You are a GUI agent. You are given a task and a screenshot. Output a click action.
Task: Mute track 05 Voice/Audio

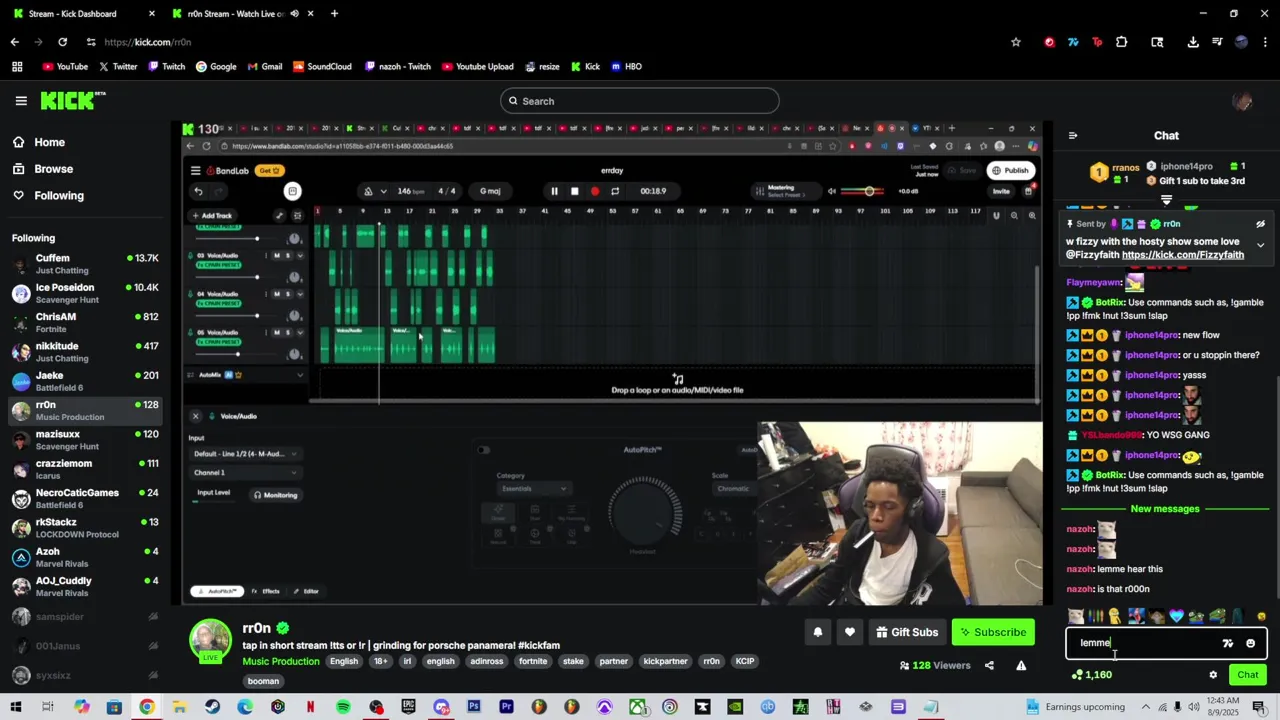click(x=277, y=332)
